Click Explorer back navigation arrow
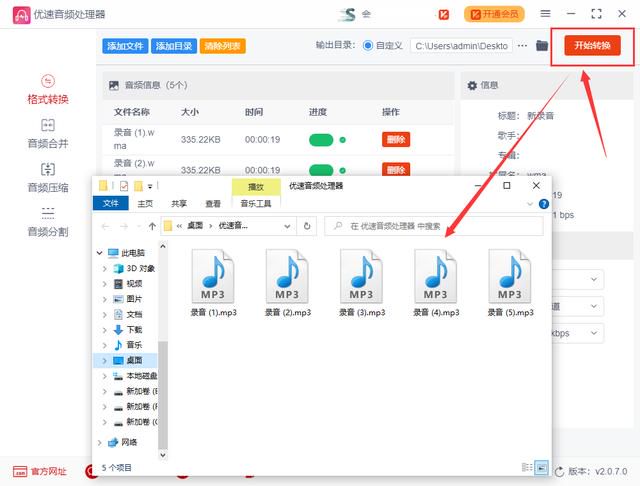The height and width of the screenshot is (486, 640). pos(105,226)
